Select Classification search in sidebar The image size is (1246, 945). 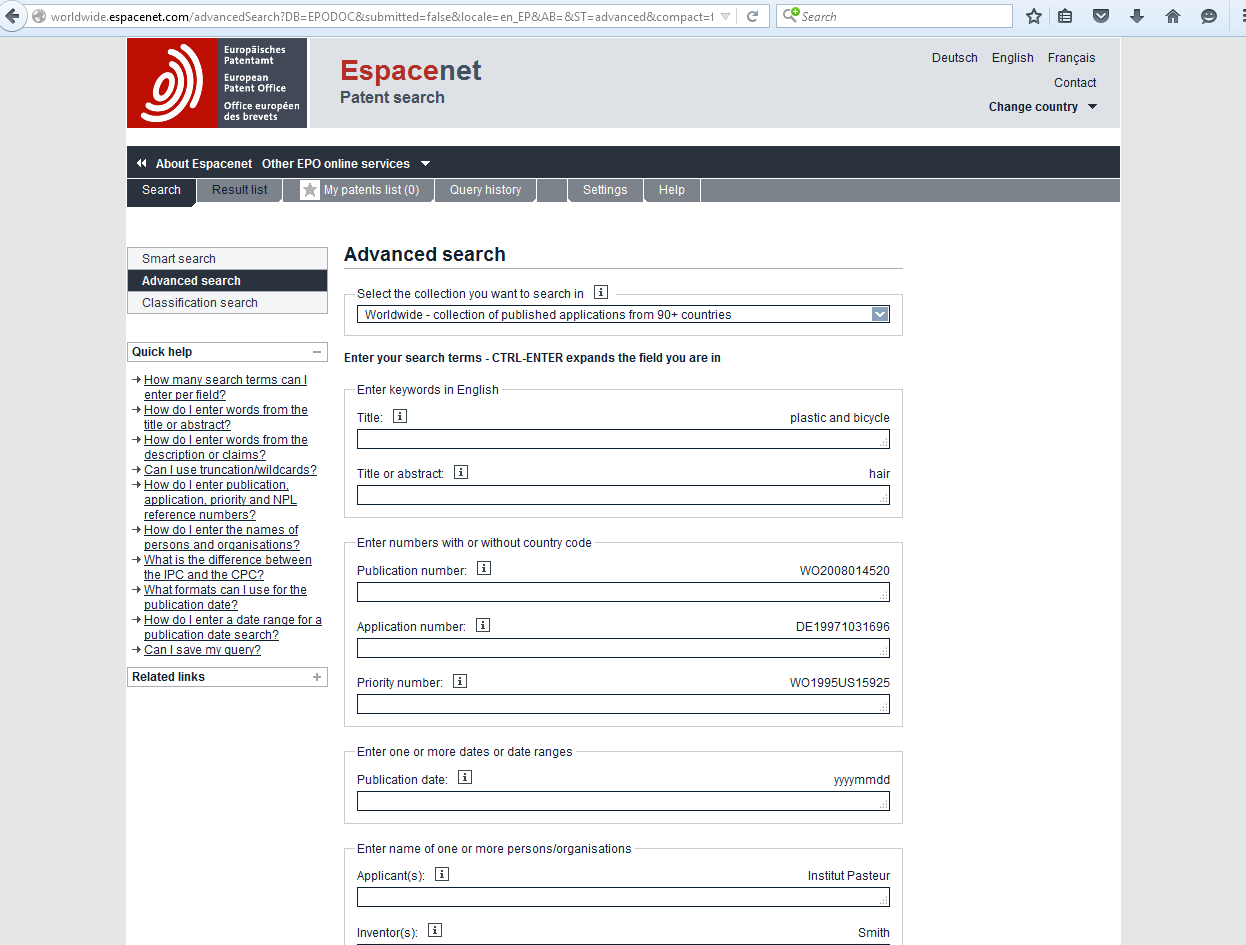click(200, 303)
